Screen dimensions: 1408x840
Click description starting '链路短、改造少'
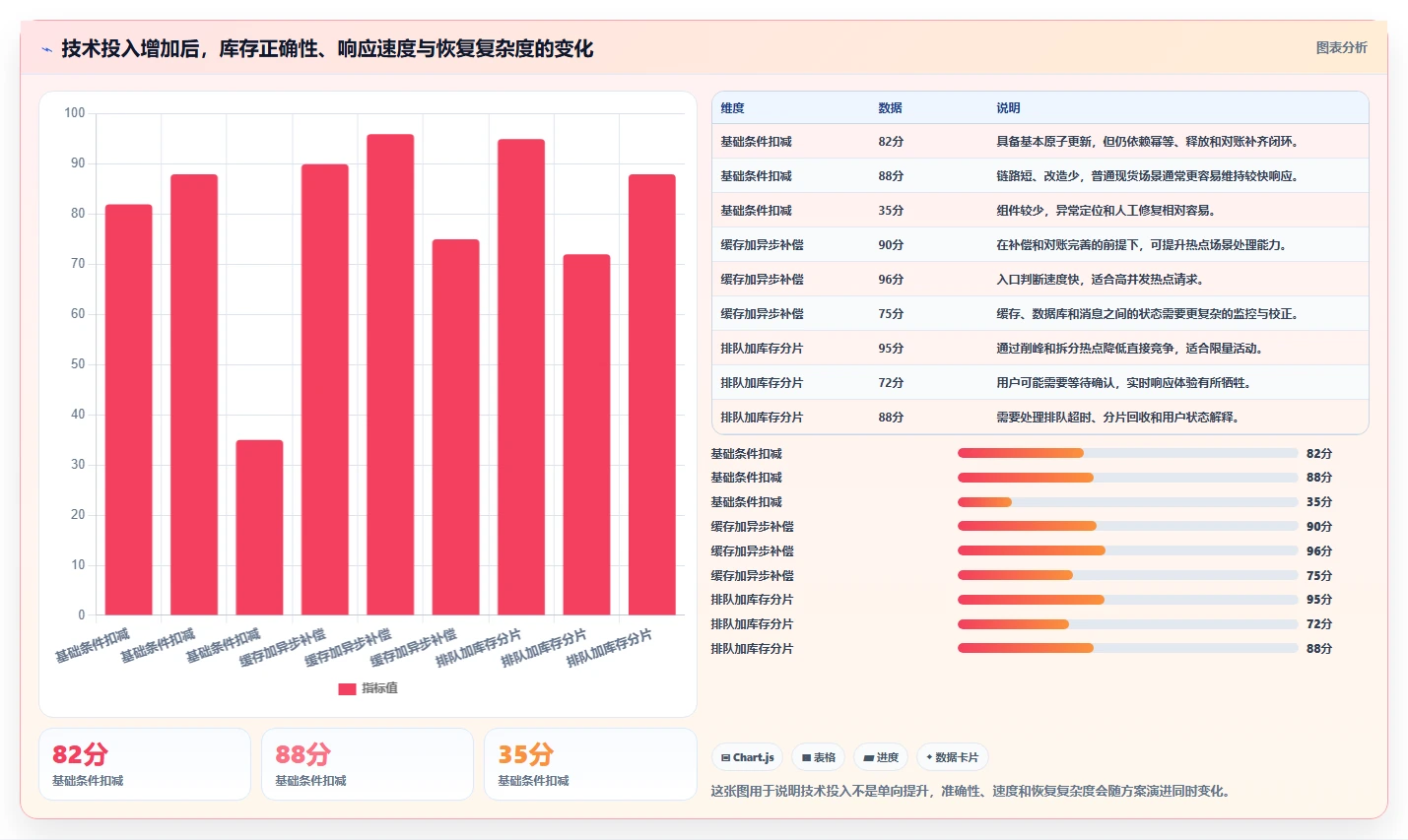pos(1149,176)
